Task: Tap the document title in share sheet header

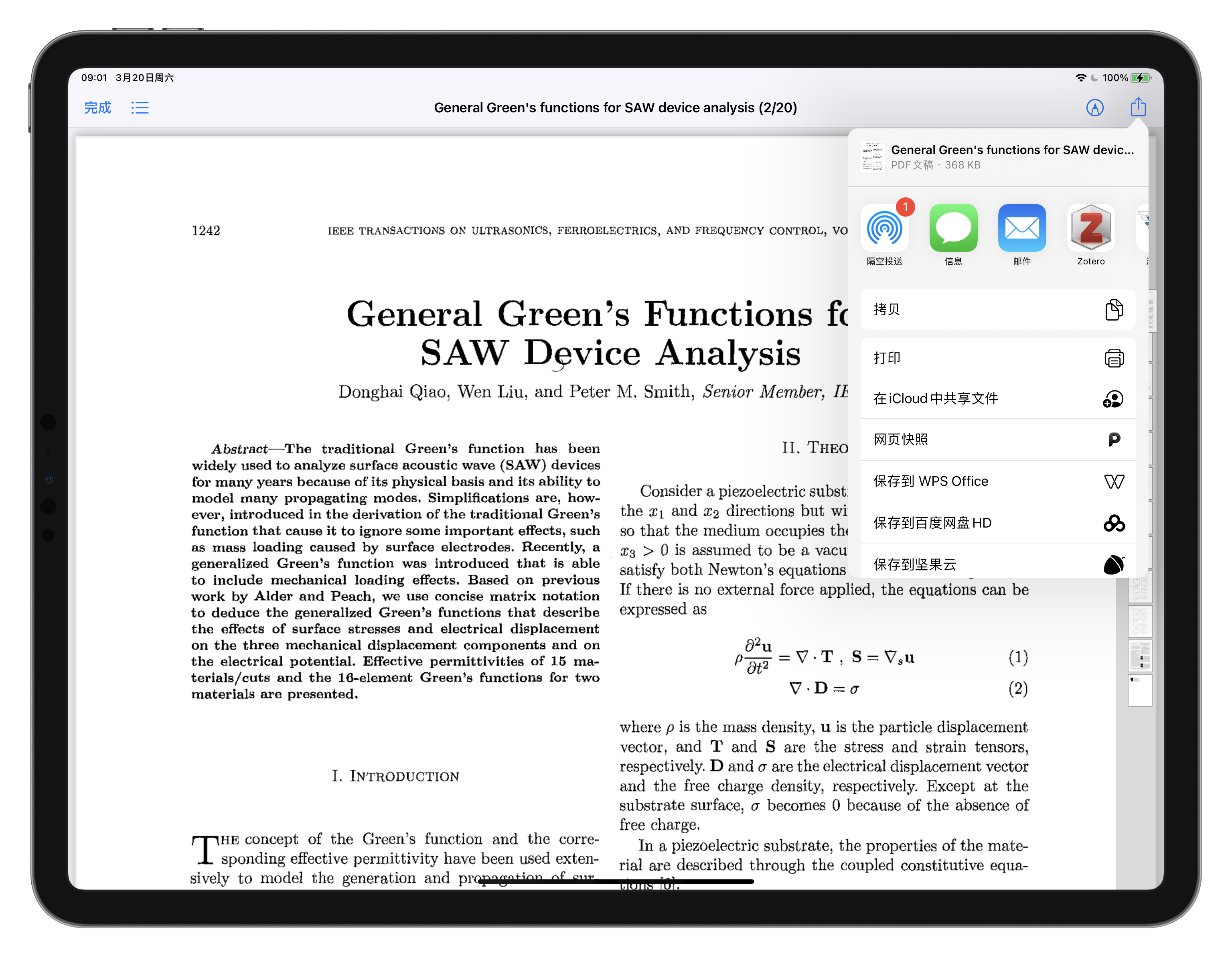Action: (x=1012, y=150)
